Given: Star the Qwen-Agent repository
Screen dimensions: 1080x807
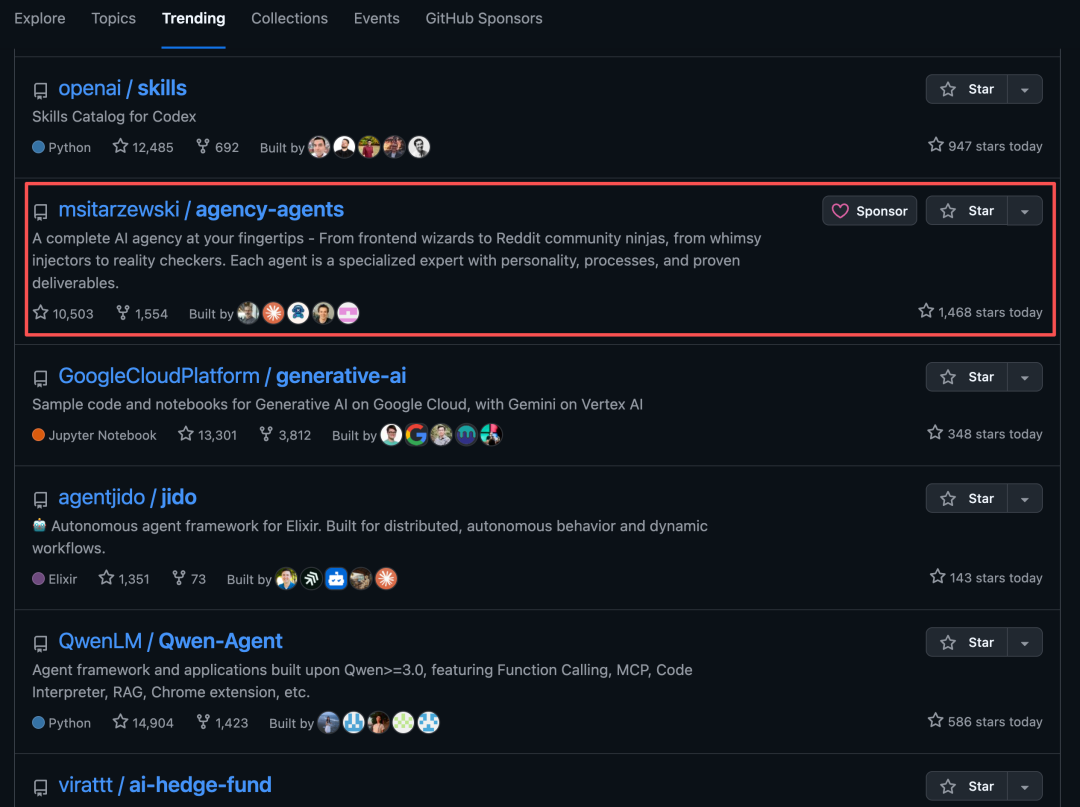Looking at the screenshot, I should tap(967, 642).
